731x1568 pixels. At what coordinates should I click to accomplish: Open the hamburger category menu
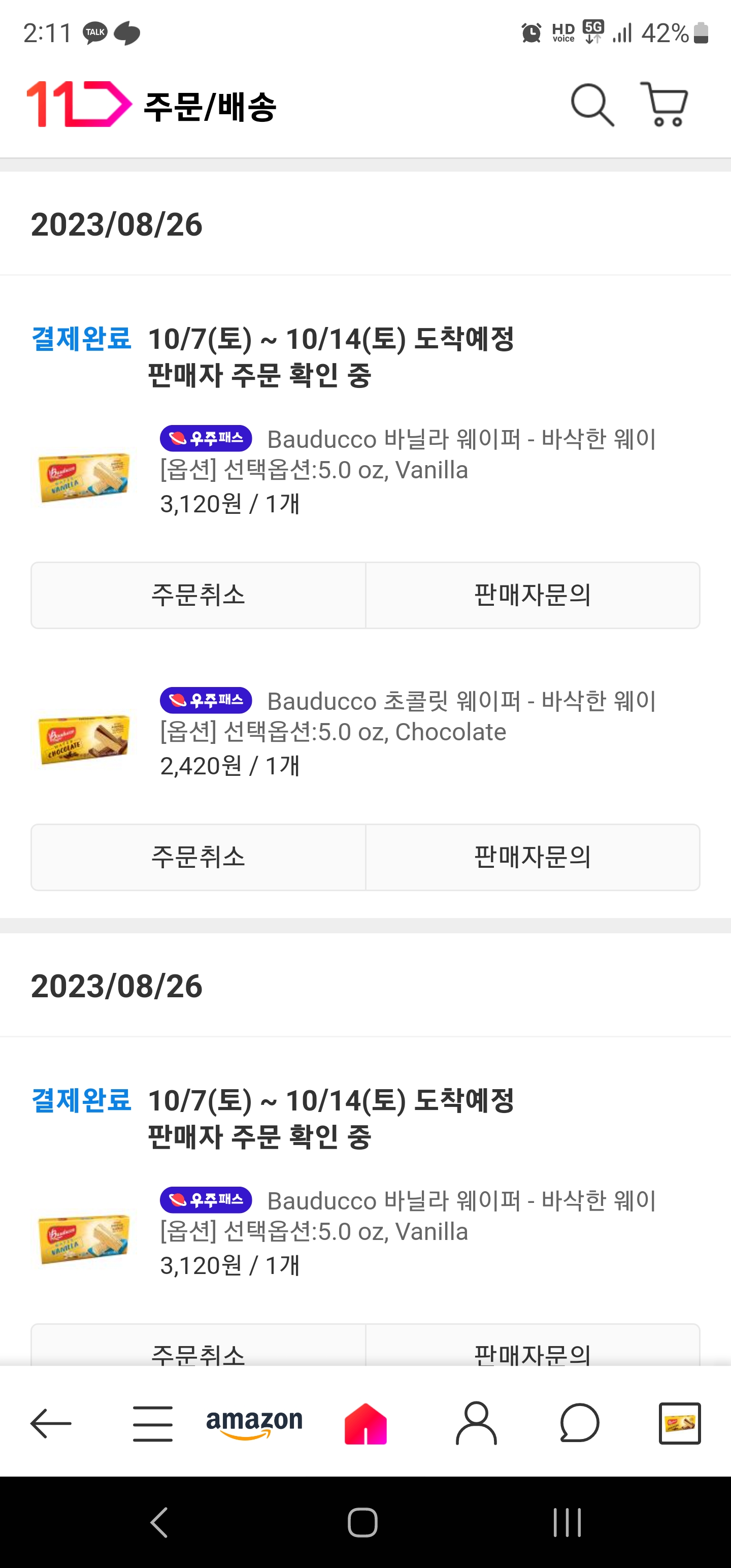pyautogui.click(x=152, y=1423)
